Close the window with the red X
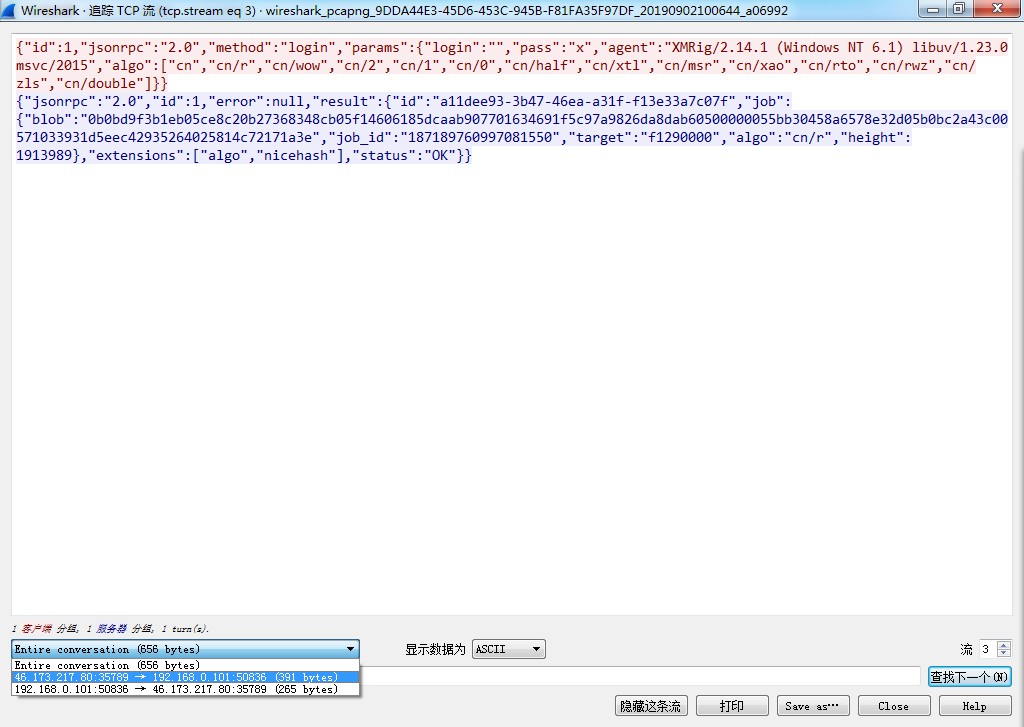This screenshot has width=1024, height=727. point(997,9)
